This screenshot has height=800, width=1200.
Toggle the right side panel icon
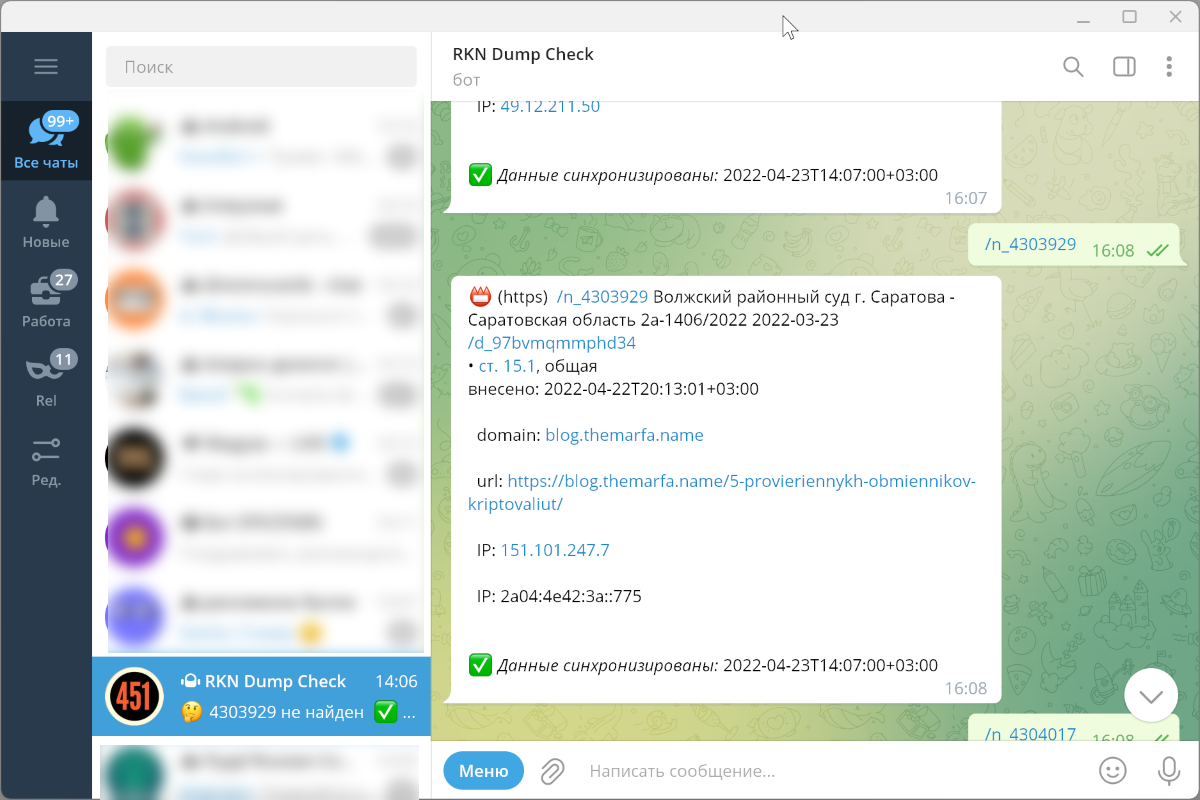coord(1124,67)
